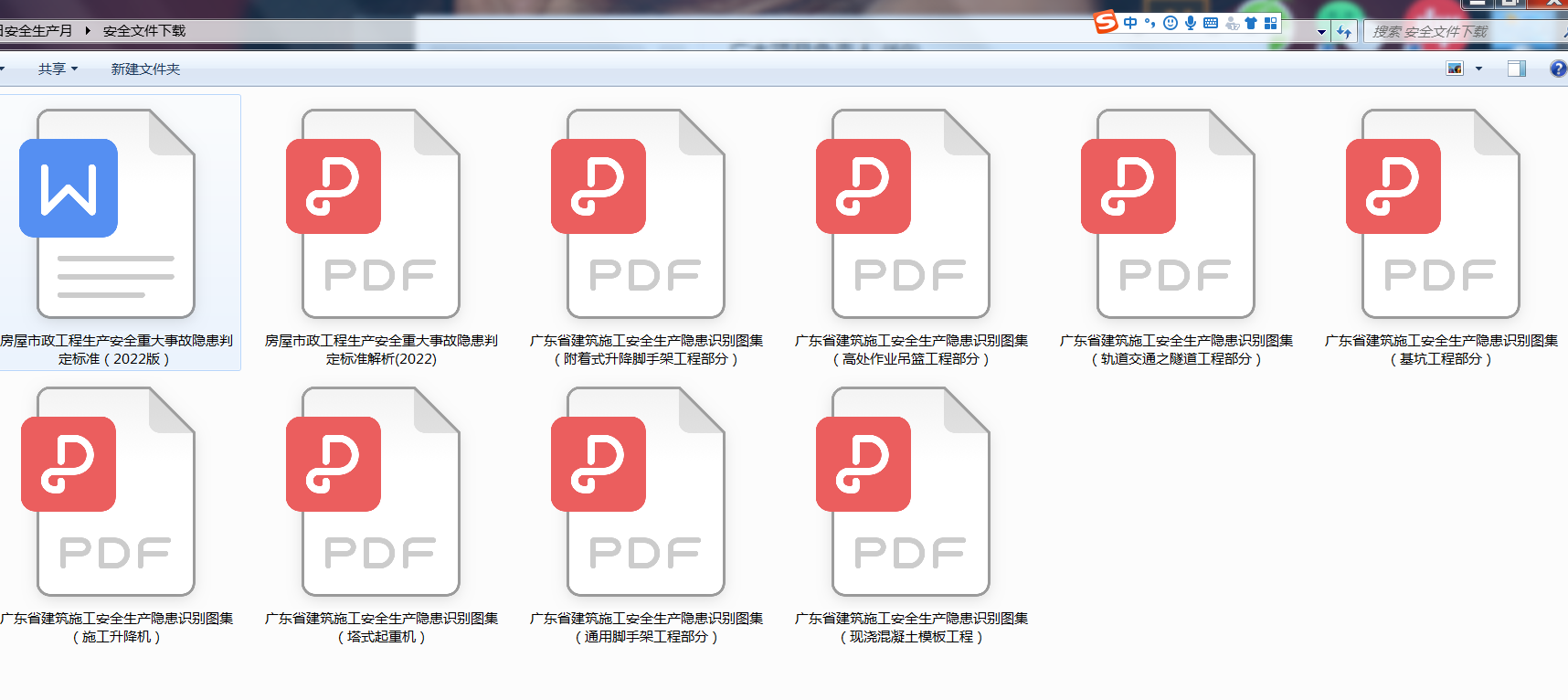Toggle Chinese punctuation in Sogou bar
This screenshot has height=700, width=1568.
tap(1150, 23)
